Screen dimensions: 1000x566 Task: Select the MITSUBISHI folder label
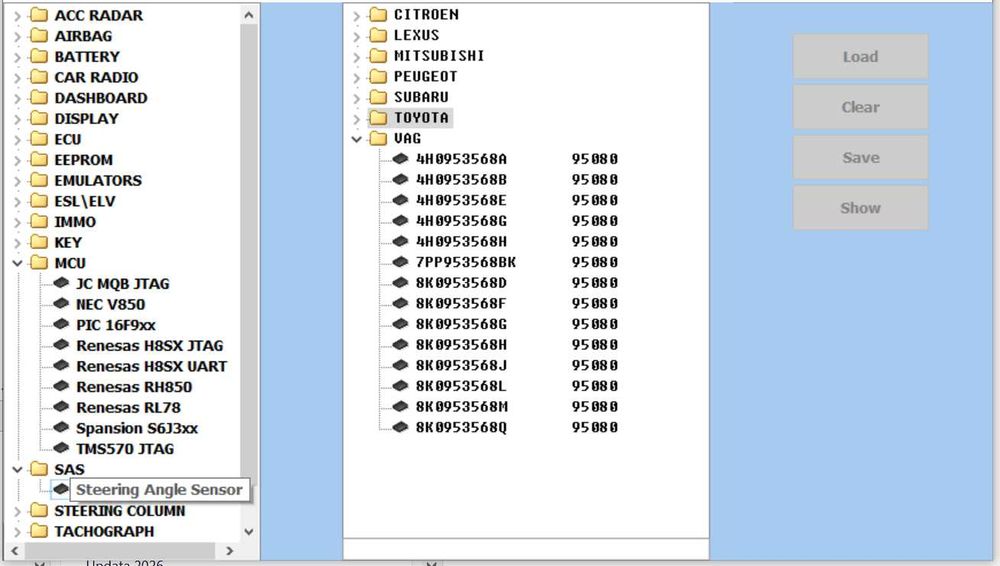pyautogui.click(x=439, y=56)
